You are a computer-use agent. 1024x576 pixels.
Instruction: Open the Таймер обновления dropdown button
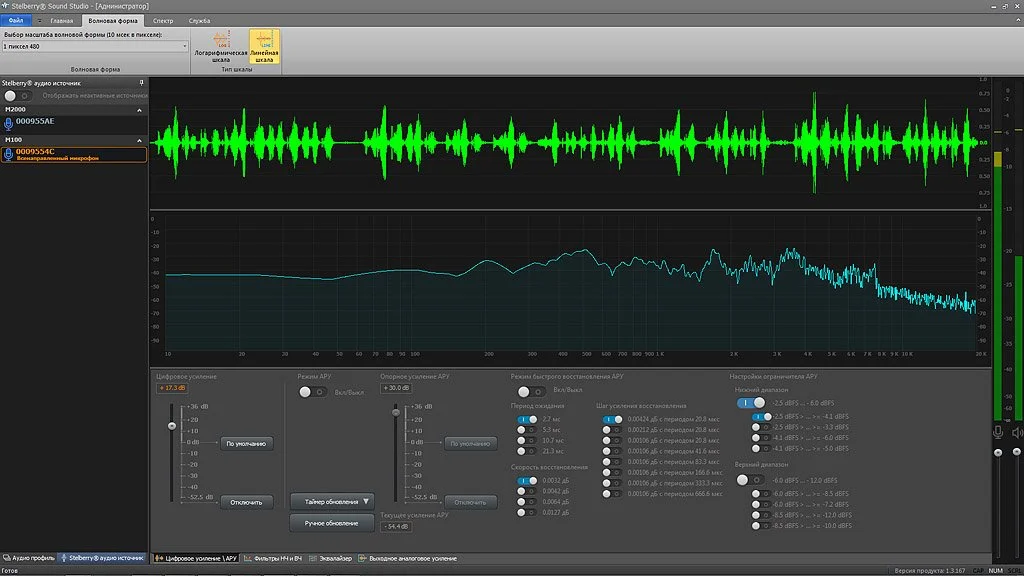332,502
